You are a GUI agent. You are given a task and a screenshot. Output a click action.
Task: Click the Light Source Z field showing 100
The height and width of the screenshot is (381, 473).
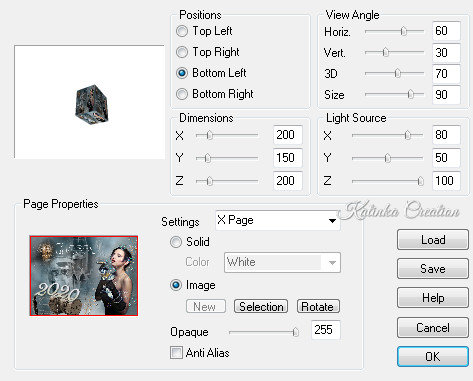pyautogui.click(x=446, y=181)
